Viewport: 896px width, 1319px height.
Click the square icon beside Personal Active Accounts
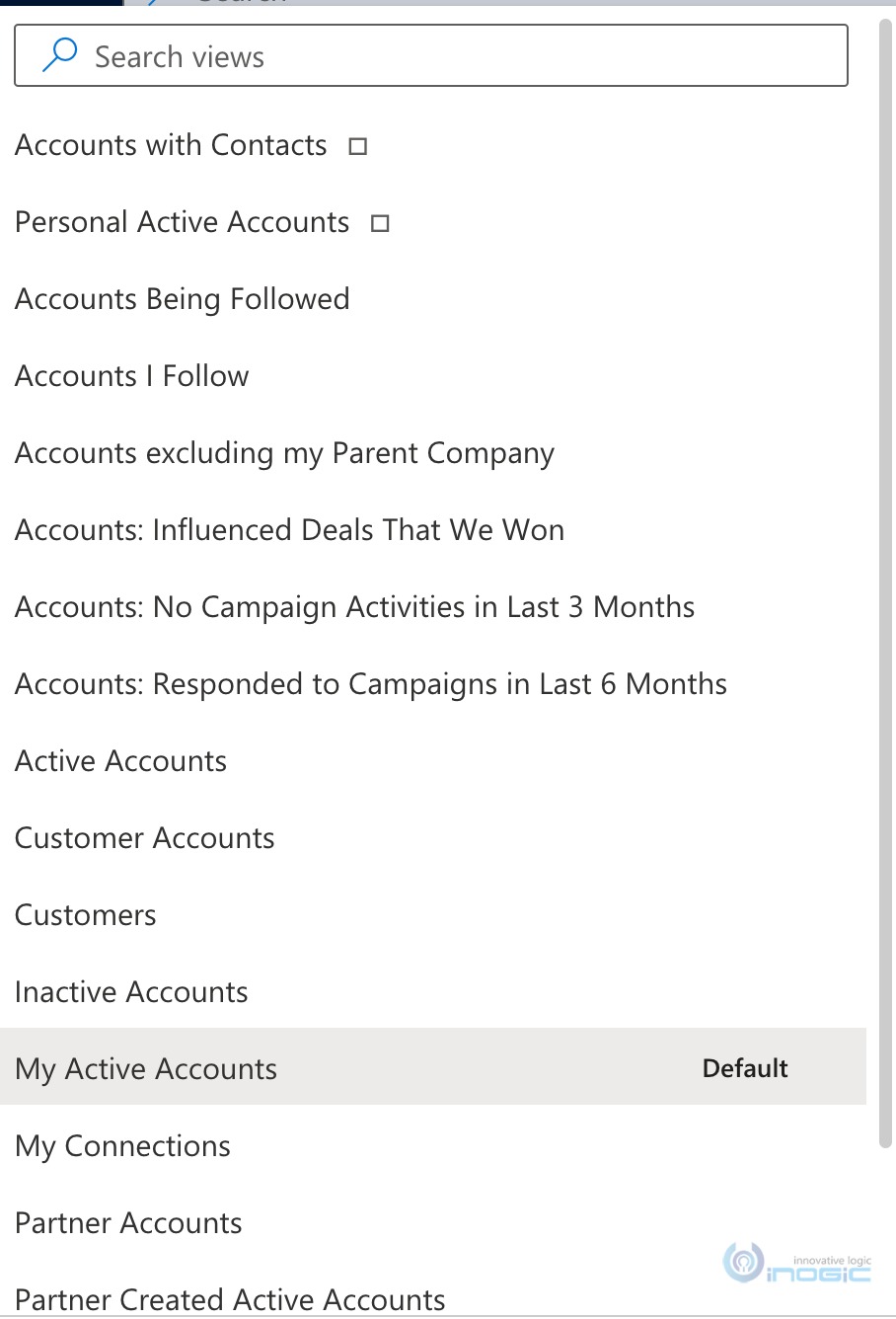pyautogui.click(x=380, y=223)
